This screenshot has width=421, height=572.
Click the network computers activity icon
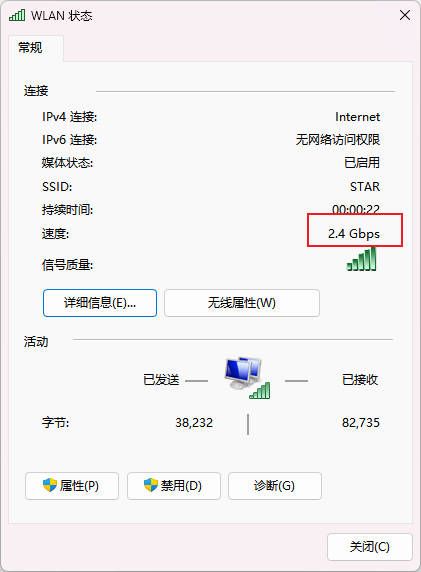point(247,378)
